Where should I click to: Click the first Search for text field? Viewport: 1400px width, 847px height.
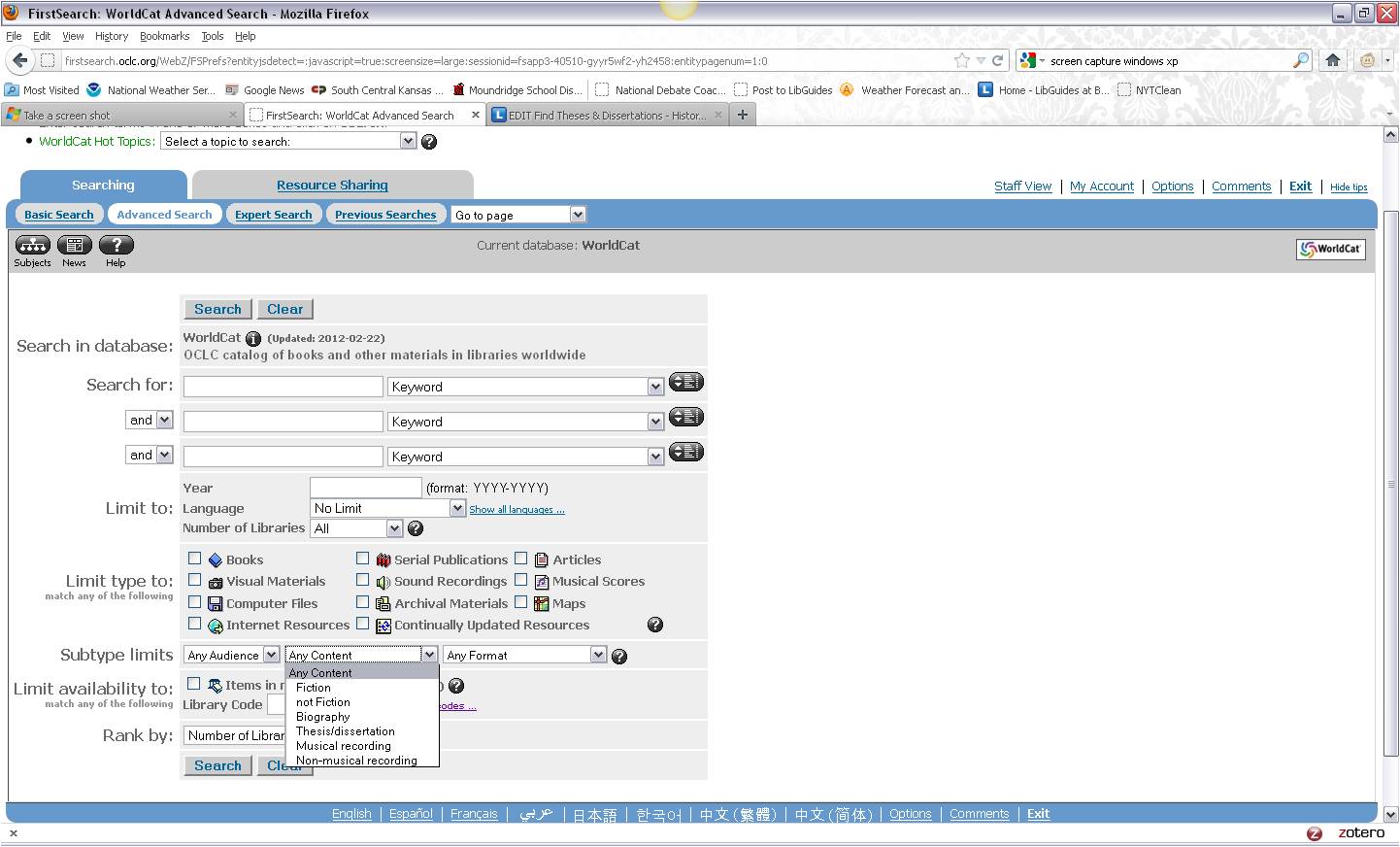283,387
